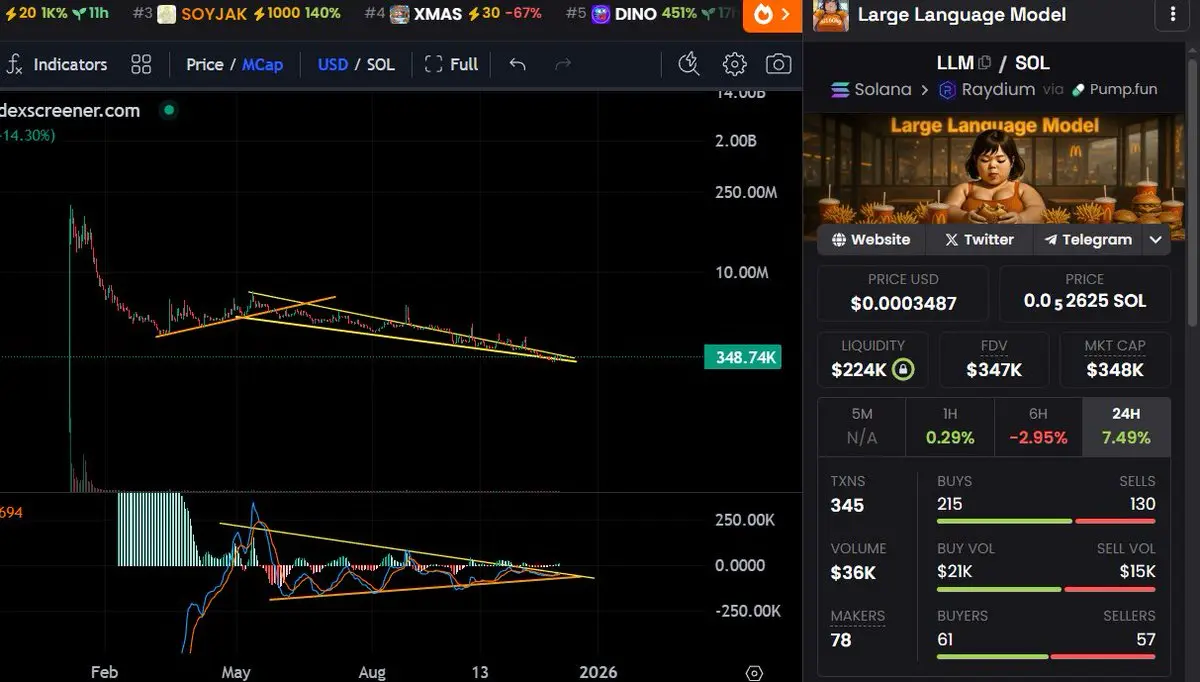Switch chart to MCap view
The image size is (1200, 682).
262,64
